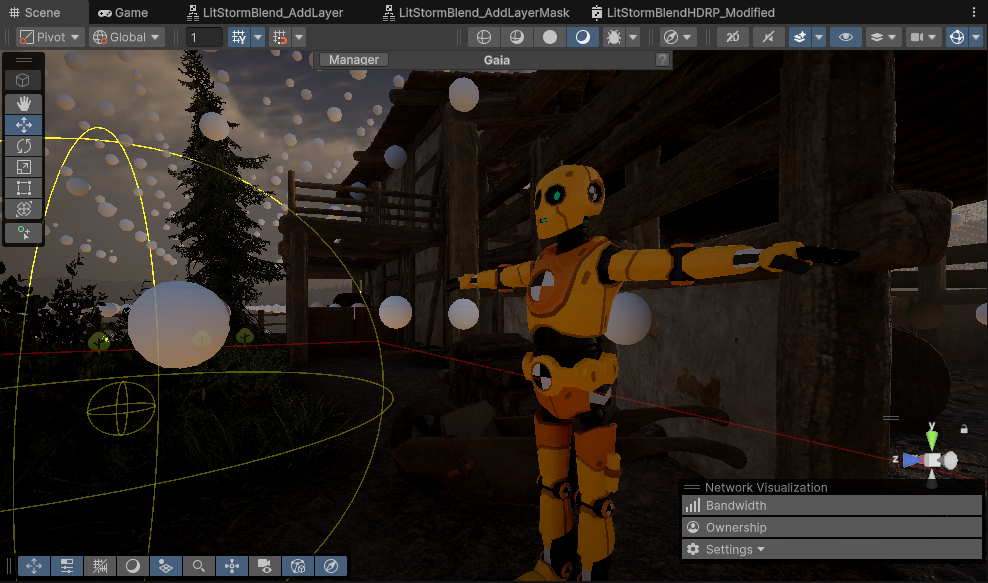Open the Pivot handle position dropdown
This screenshot has height=583, width=988.
(50, 37)
